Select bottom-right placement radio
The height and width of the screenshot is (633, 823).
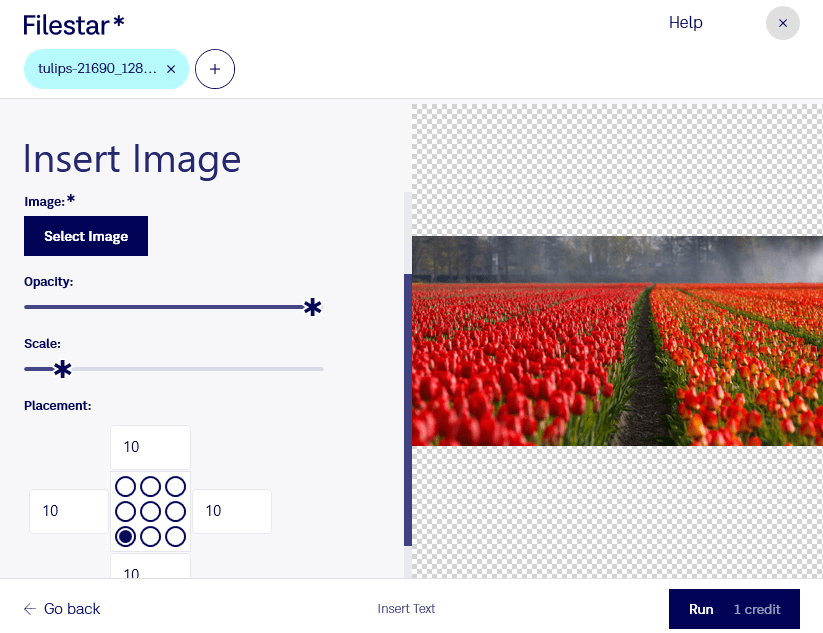[x=175, y=536]
